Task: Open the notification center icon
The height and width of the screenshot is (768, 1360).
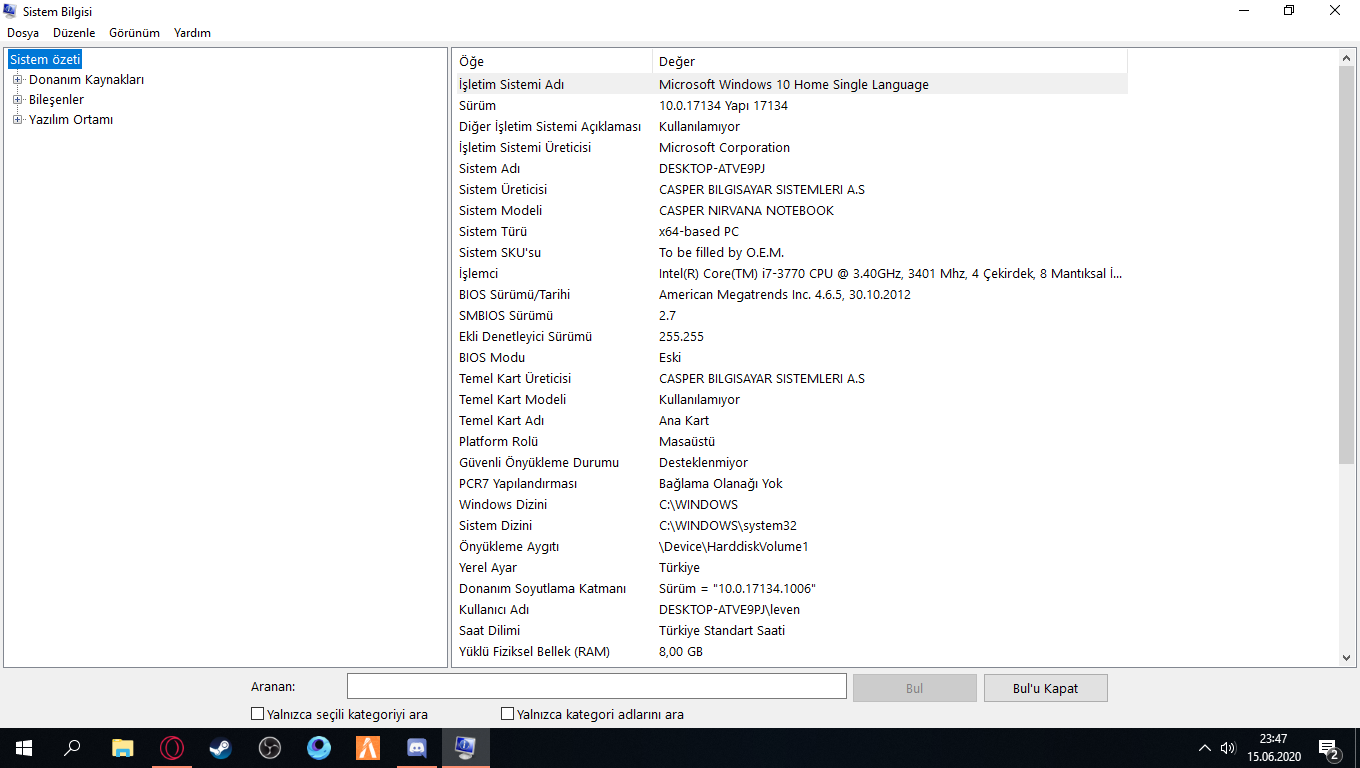Action: (x=1330, y=748)
